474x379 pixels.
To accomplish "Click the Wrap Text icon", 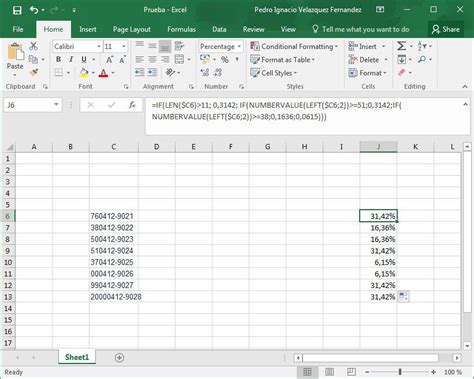I will pos(179,46).
